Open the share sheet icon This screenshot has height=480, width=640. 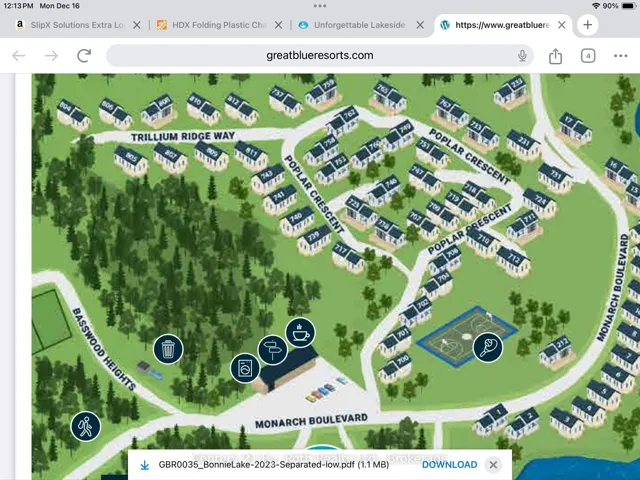[x=556, y=56]
